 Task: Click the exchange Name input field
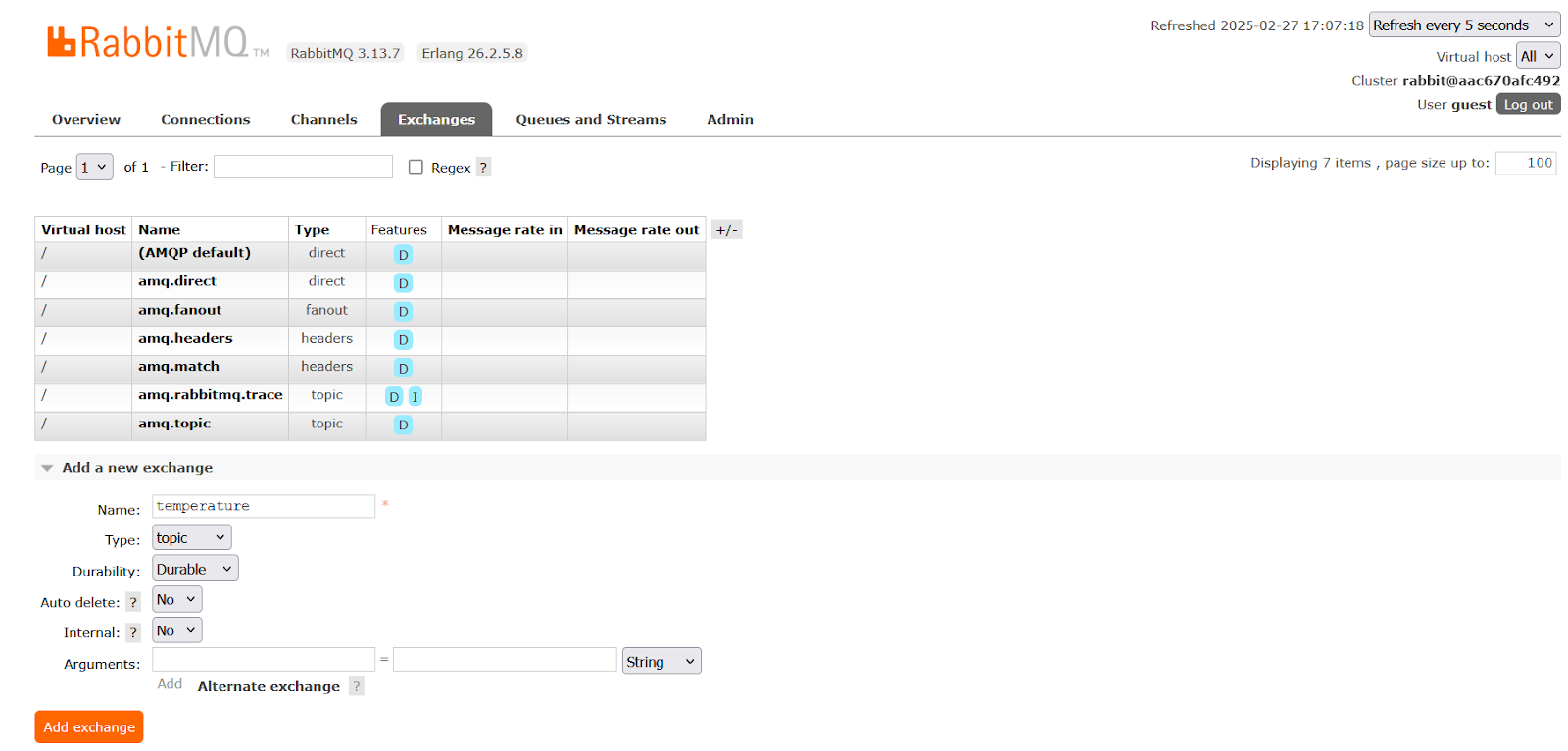point(264,506)
